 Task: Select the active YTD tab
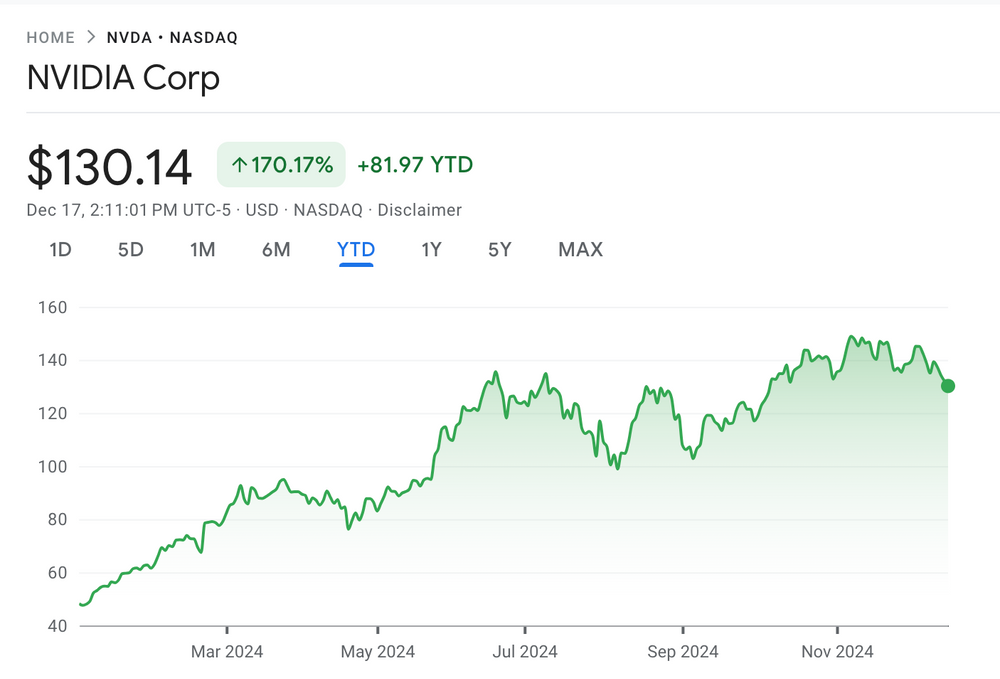click(x=356, y=250)
